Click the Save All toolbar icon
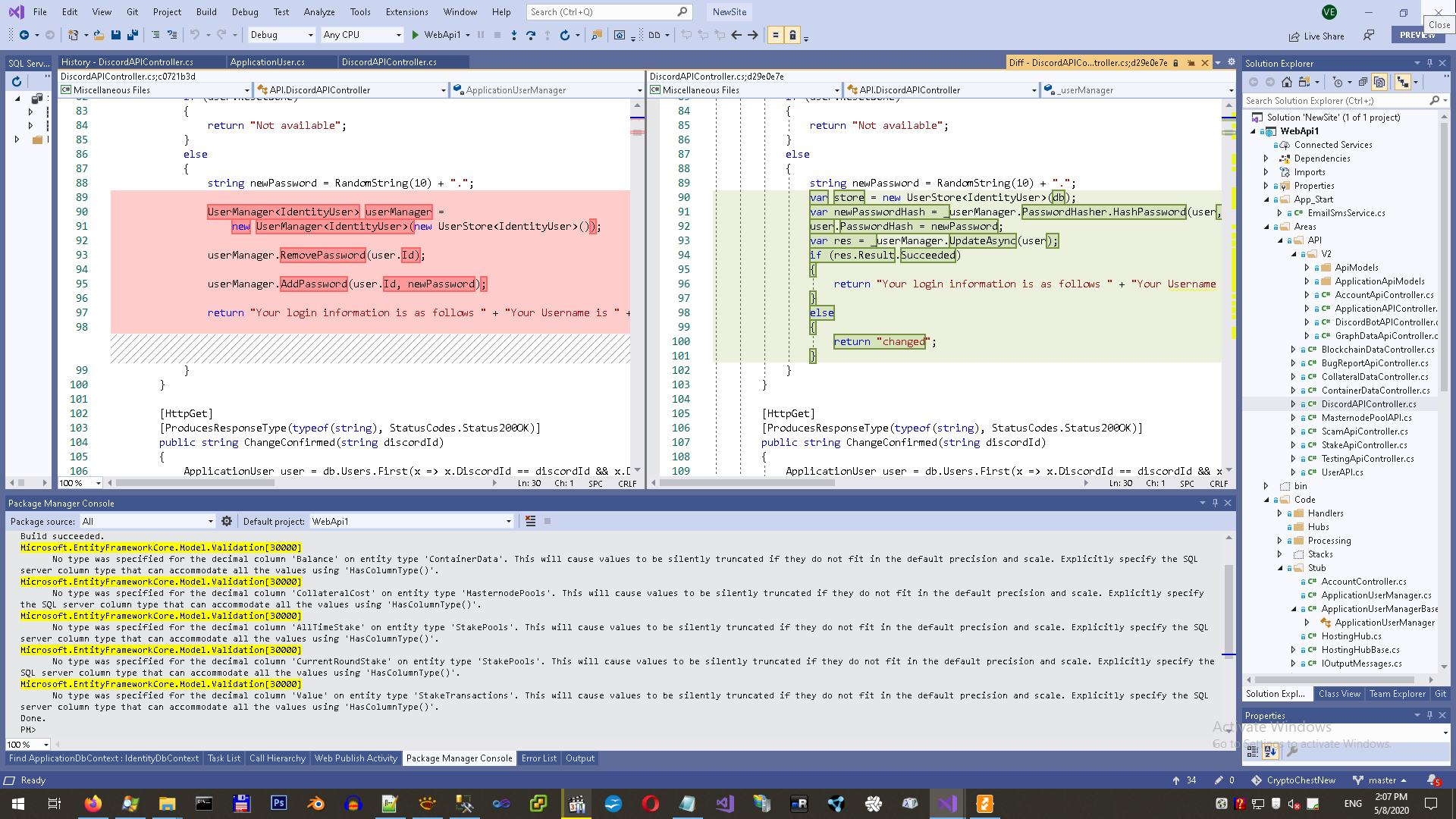Image resolution: width=1456 pixels, height=819 pixels. (133, 35)
